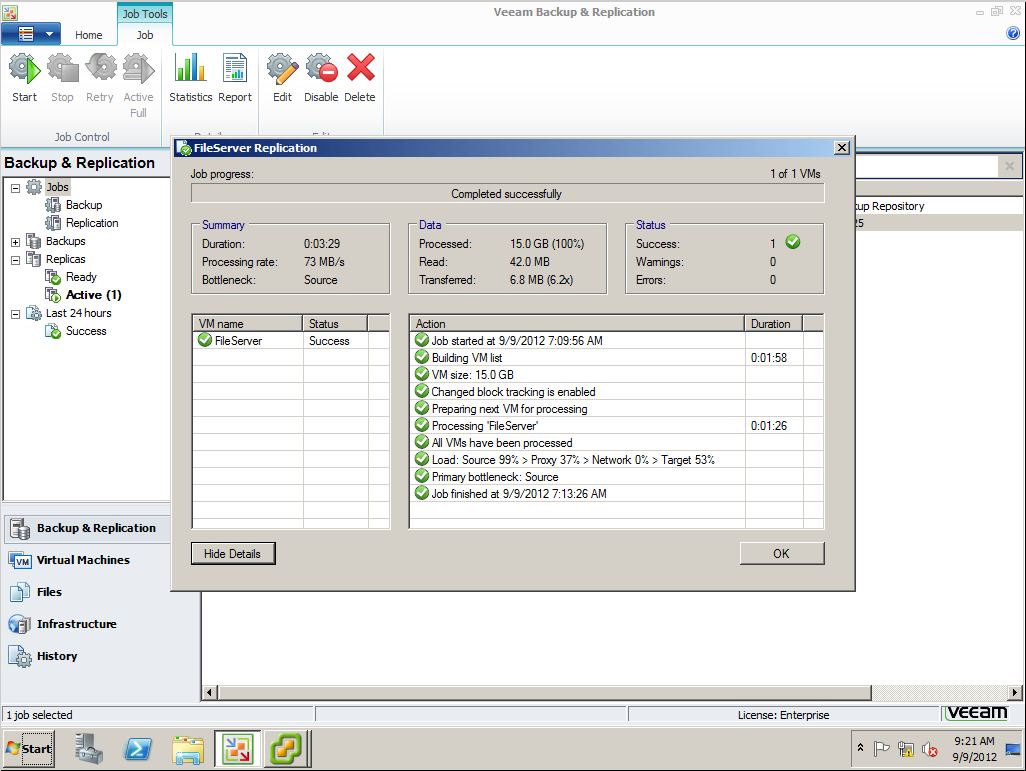Select Backup under Jobs
Viewport: 1026px width, 771px height.
84,205
